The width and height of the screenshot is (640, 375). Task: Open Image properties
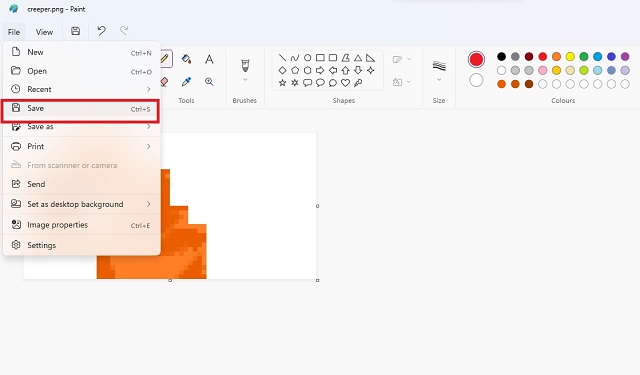82,225
